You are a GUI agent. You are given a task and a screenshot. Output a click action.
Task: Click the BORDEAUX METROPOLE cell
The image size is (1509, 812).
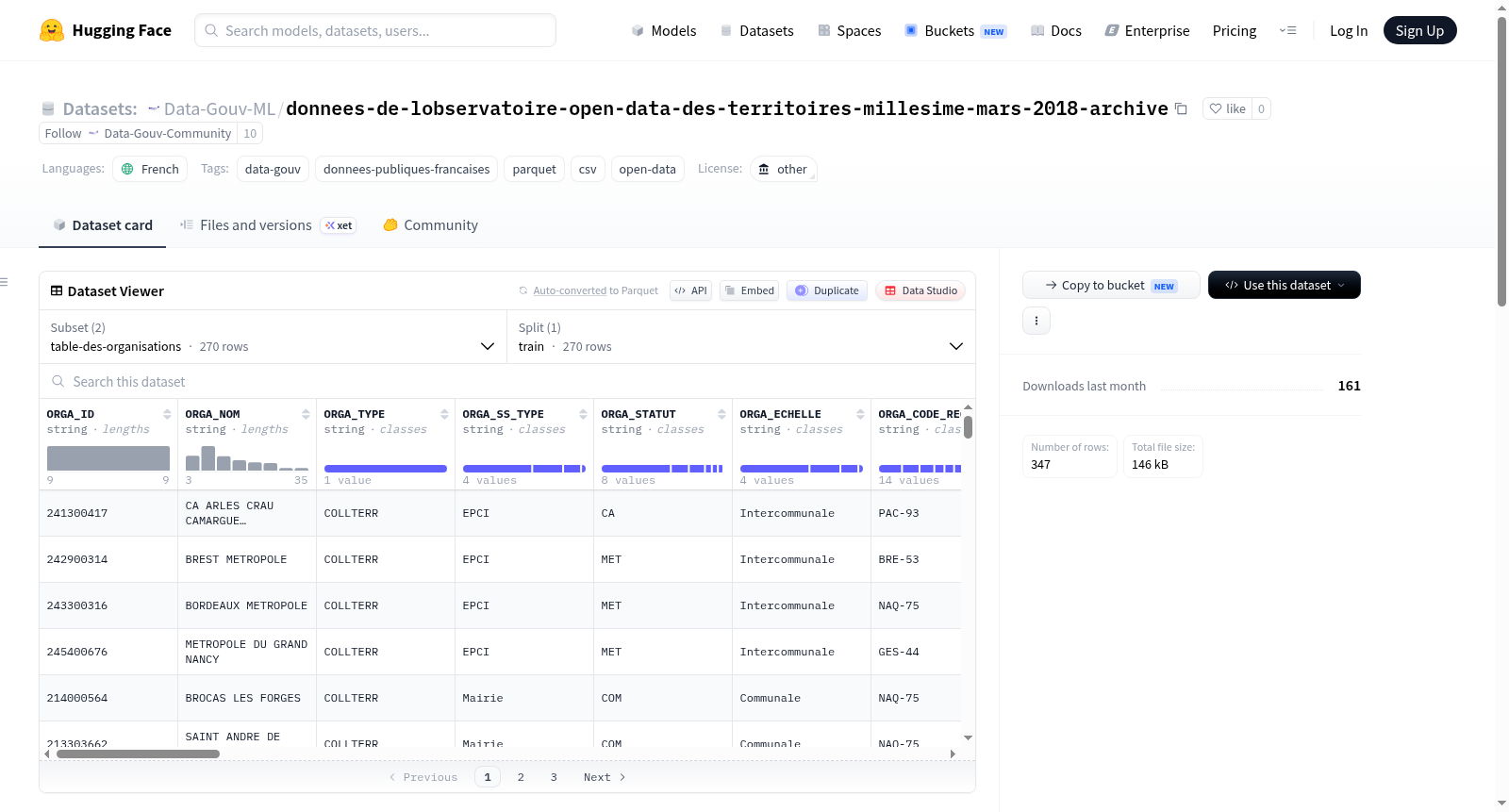coord(247,605)
